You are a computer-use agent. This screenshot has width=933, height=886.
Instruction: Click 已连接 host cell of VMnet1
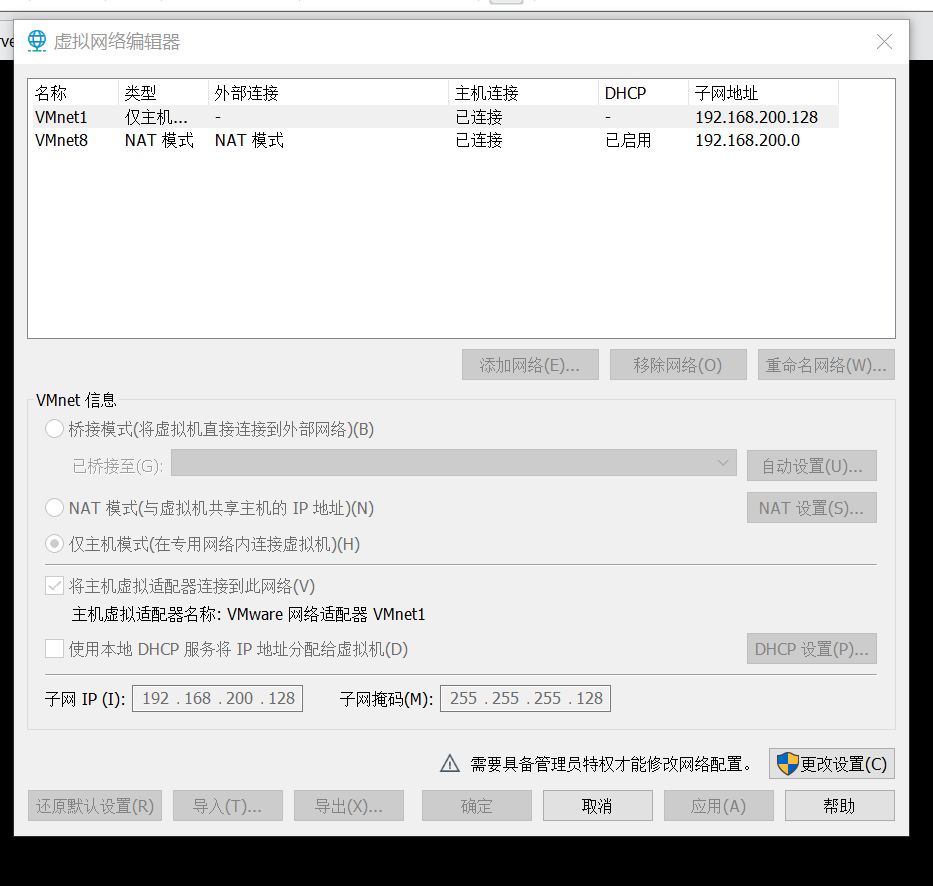(x=478, y=117)
